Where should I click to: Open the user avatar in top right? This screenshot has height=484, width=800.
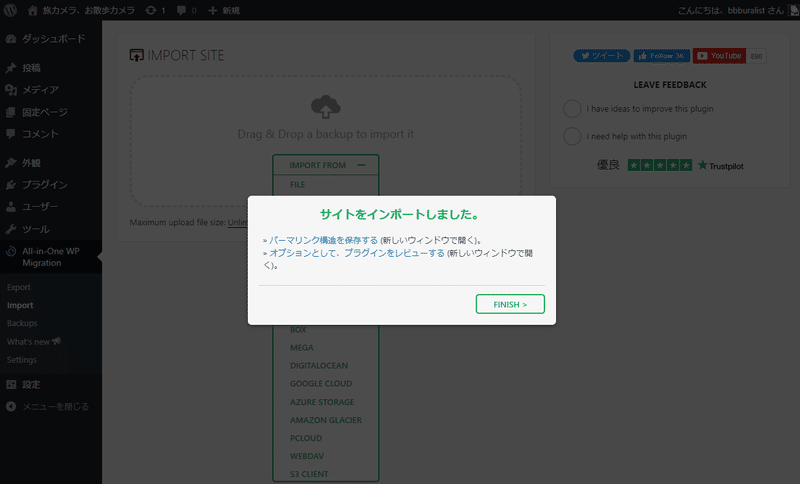click(794, 10)
